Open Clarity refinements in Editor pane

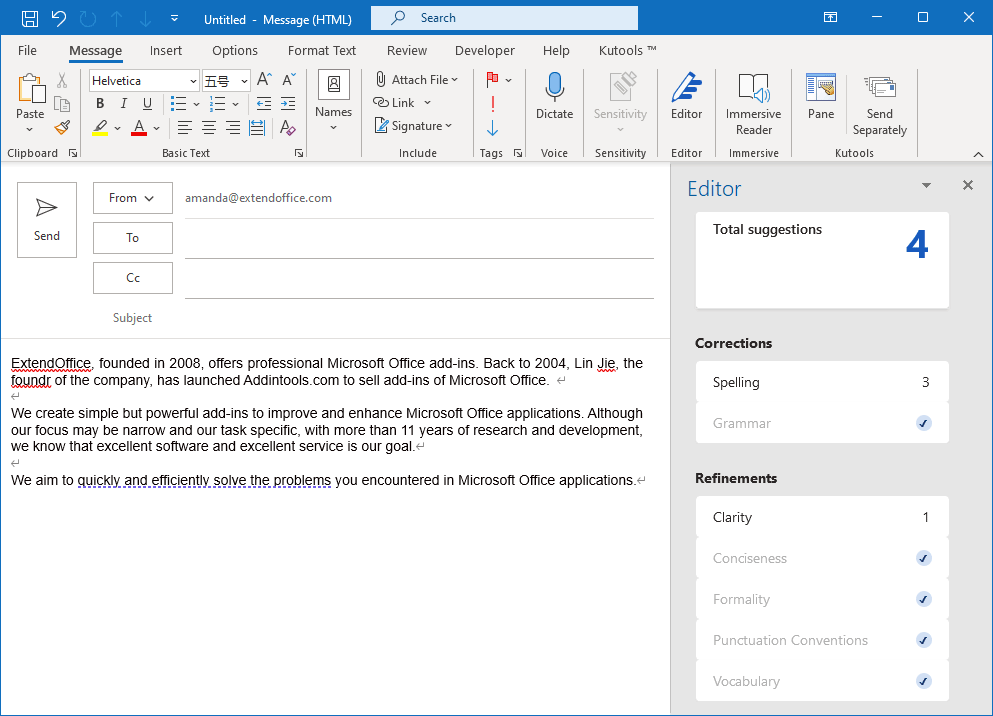tap(822, 517)
